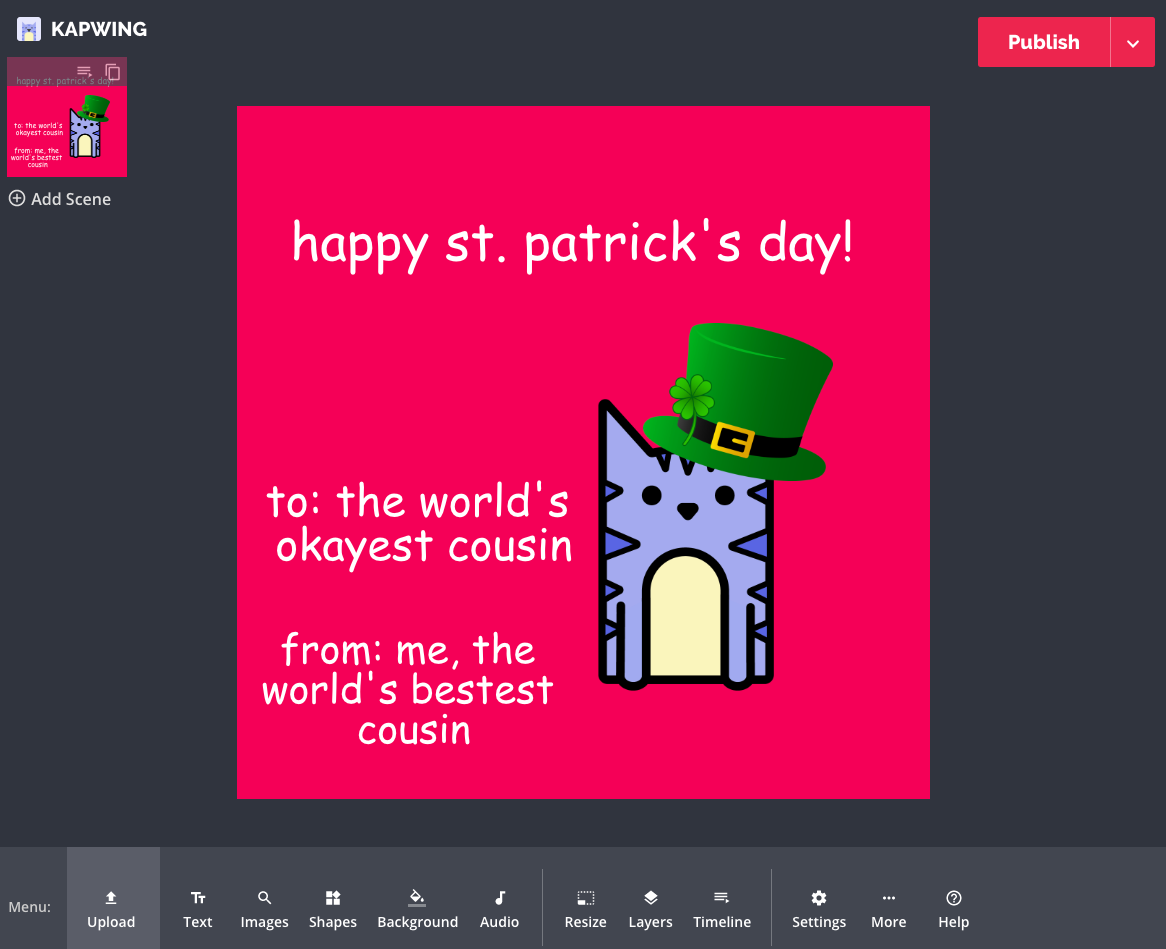
Task: Open the Audio tool
Action: (x=499, y=908)
